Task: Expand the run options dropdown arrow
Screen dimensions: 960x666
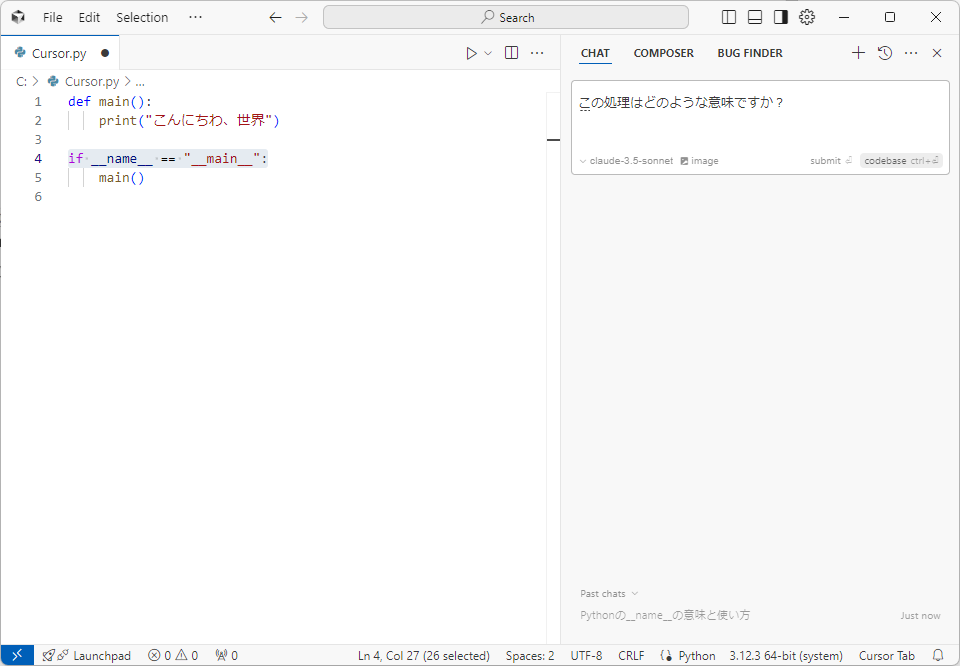Action: (x=488, y=53)
